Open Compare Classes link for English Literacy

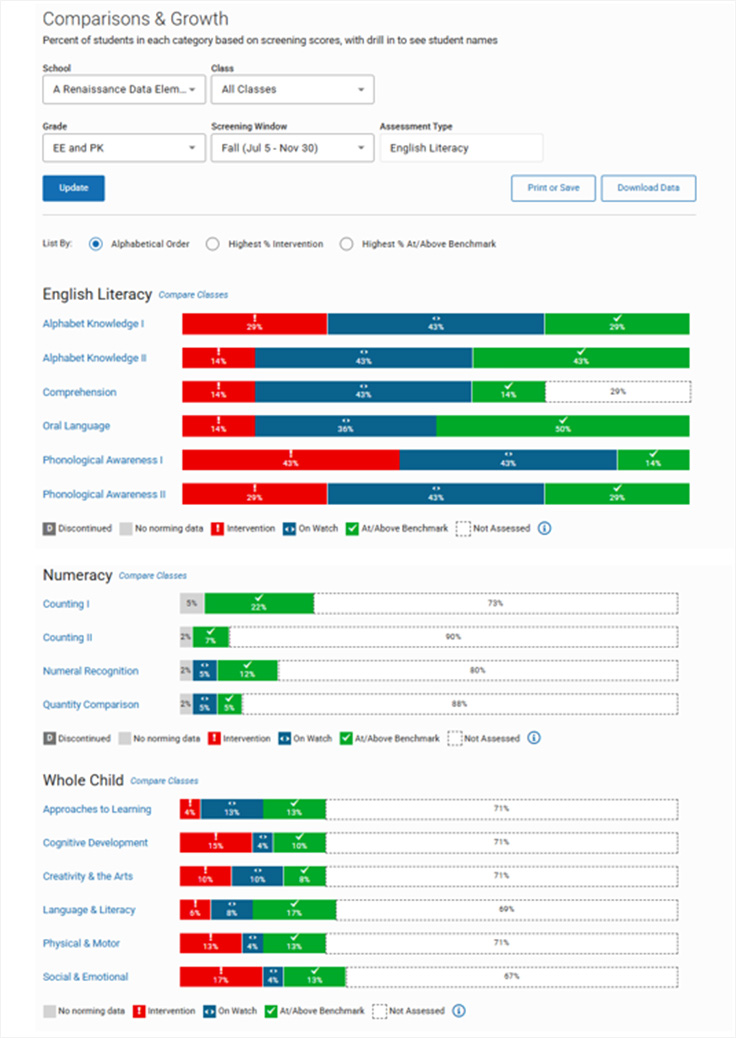click(x=193, y=295)
